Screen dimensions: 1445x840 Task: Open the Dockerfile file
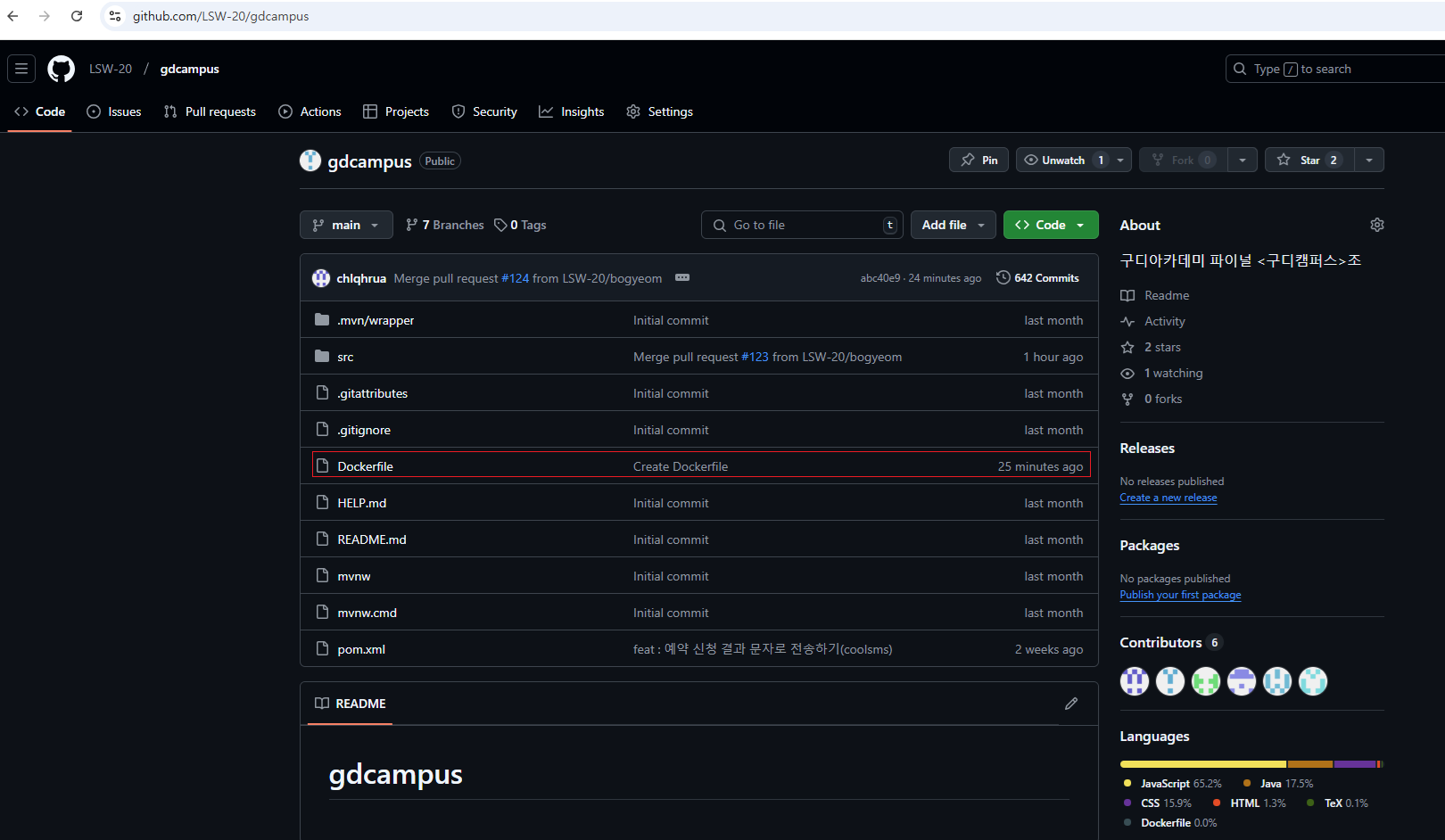[365, 466]
